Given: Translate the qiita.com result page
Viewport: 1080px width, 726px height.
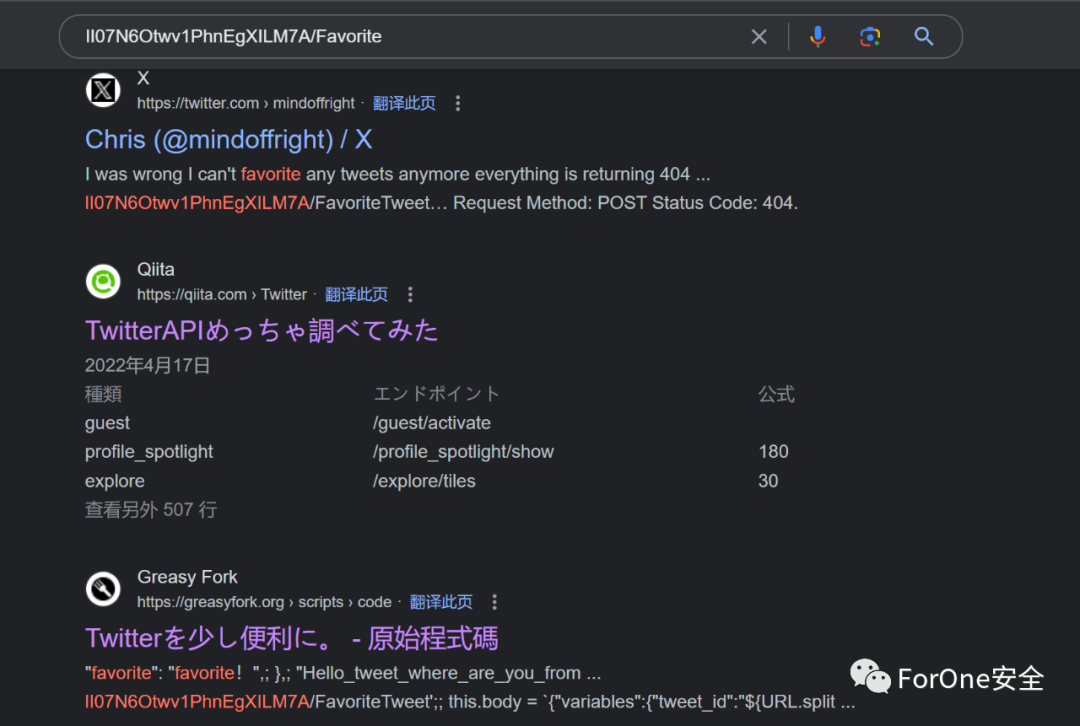Looking at the screenshot, I should tap(356, 295).
